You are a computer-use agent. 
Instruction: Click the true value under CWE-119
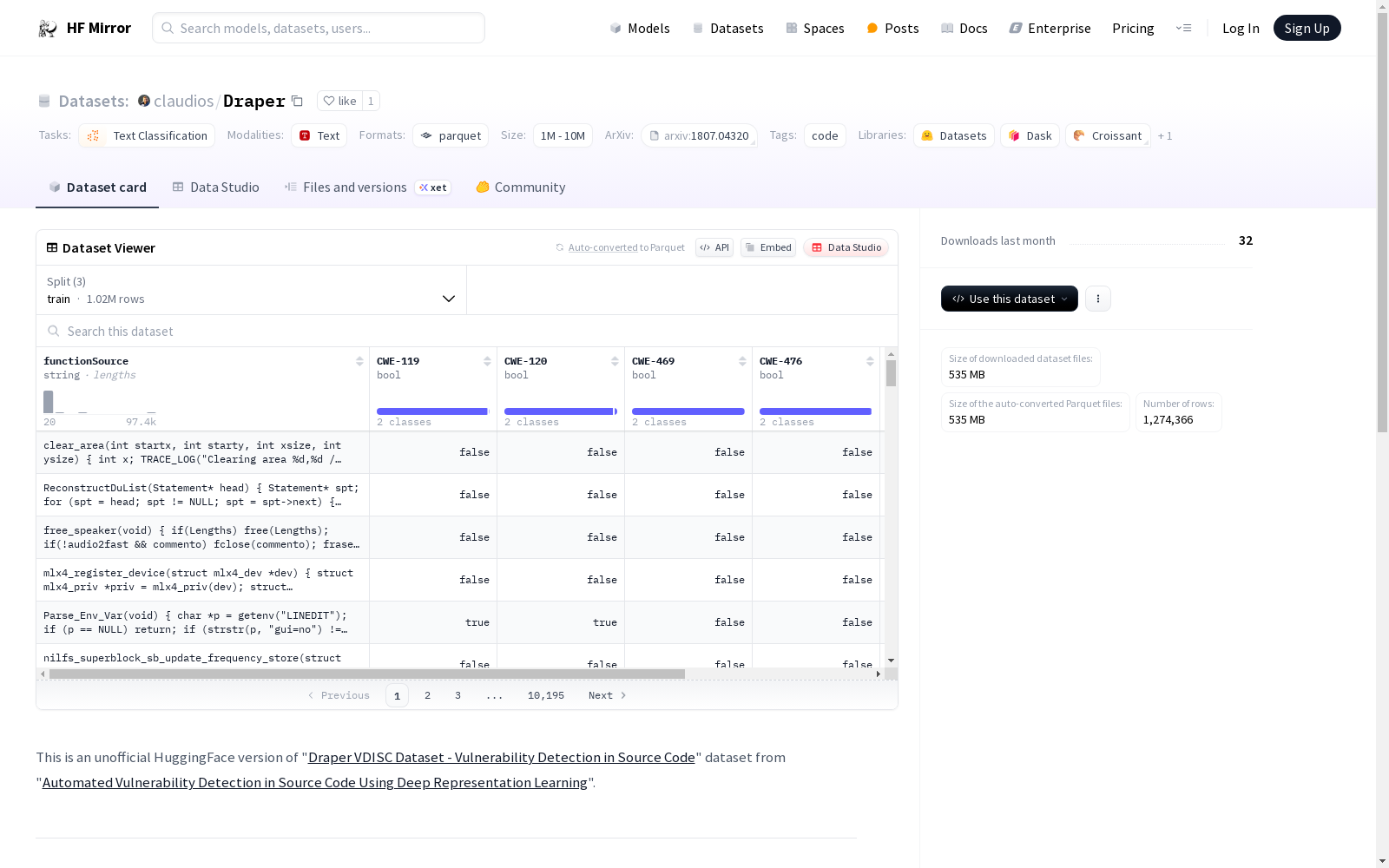(x=477, y=622)
